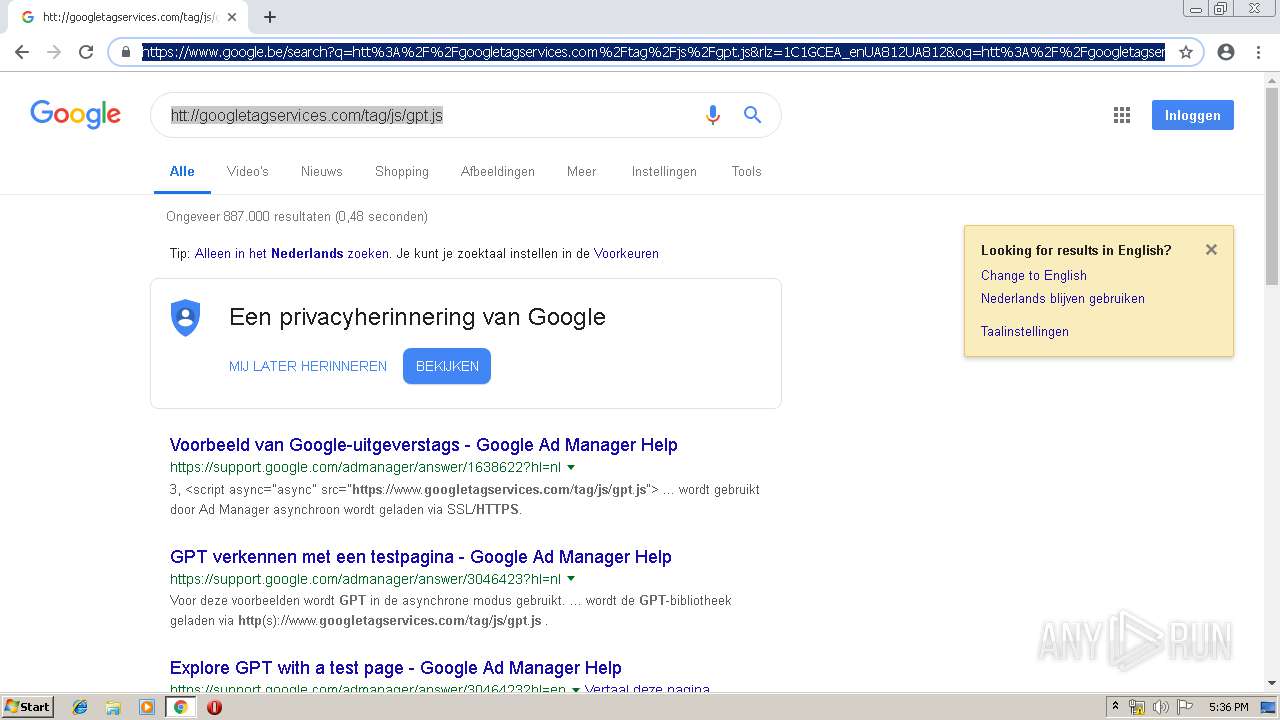
Task: Click the browser address bar URL
Action: pos(653,52)
